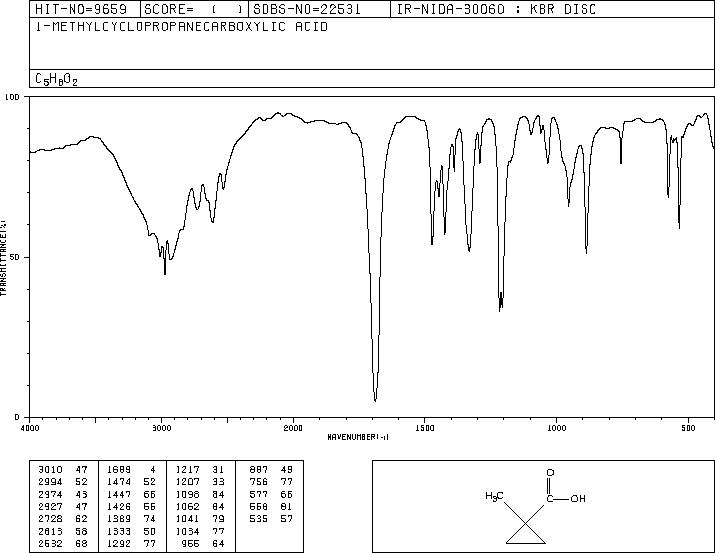This screenshot has width=715, height=553.
Task: Click the 1-methylcyclopropanecarboxylic acid compound name
Action: click(181, 27)
